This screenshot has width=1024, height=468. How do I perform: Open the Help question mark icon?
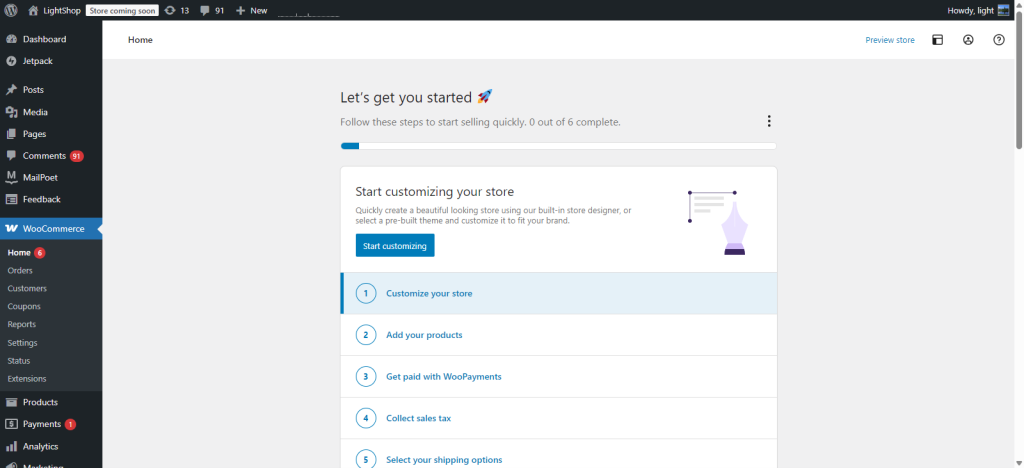click(x=999, y=40)
